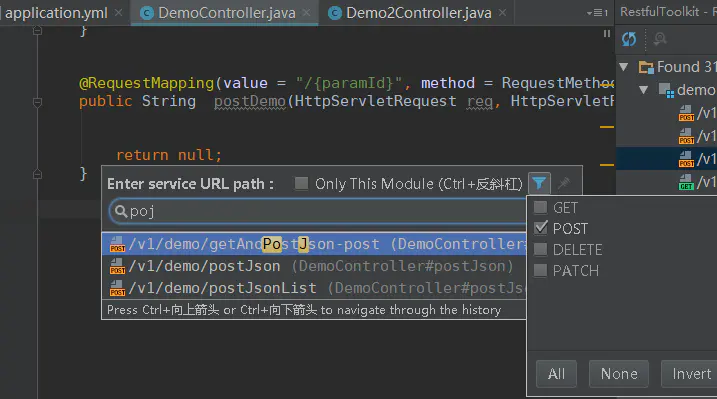Click the GET service icon in the tree
Image resolution: width=717 pixels, height=399 pixels.
(686, 182)
